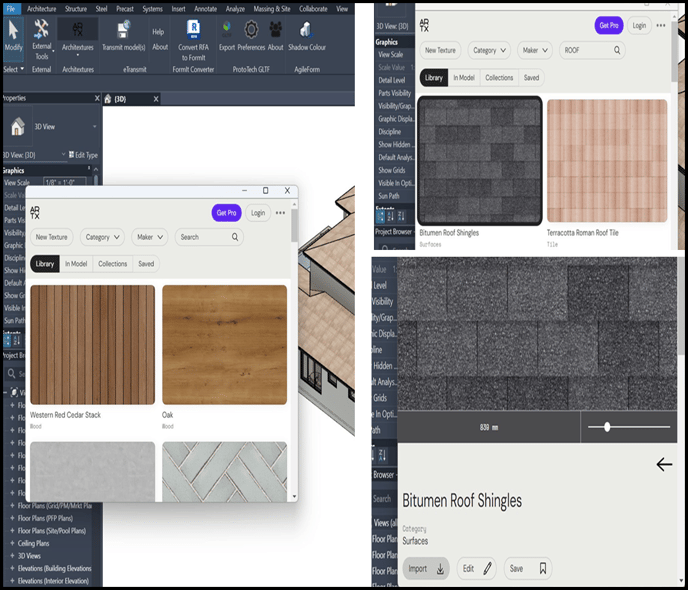
Task: Open Maker dropdown in top-right Architextures panel
Action: [535, 50]
